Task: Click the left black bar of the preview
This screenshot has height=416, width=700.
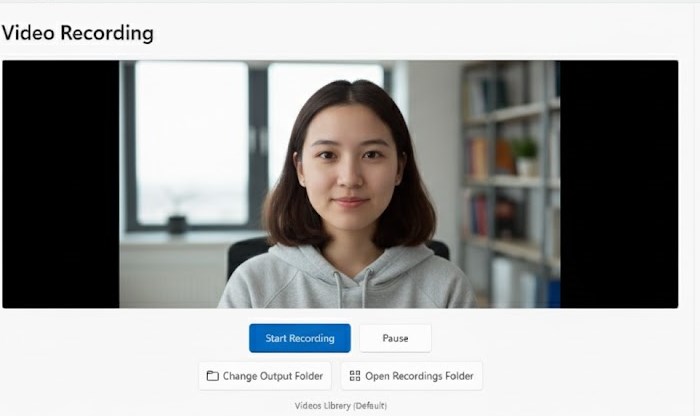Action: (61, 184)
